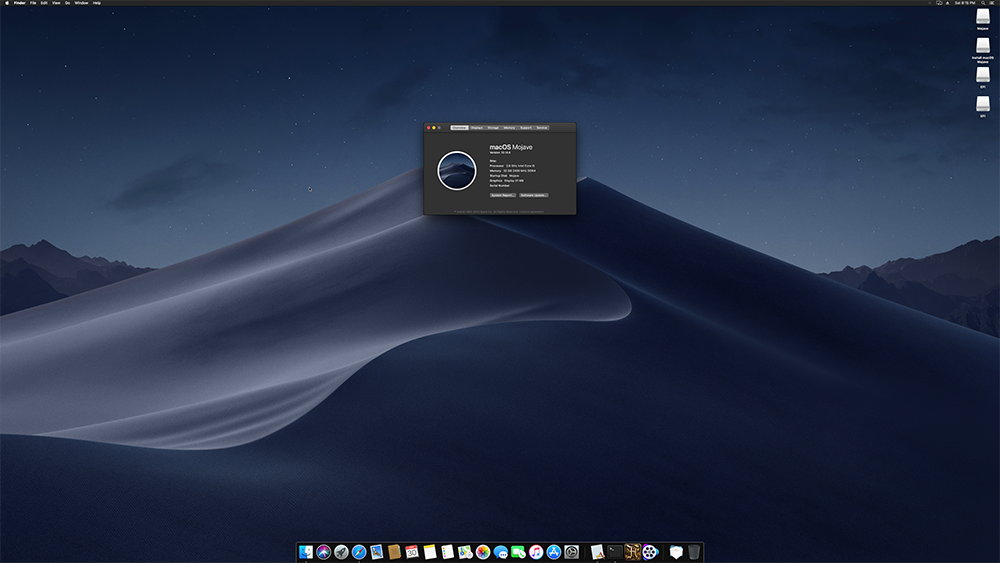This screenshot has width=1000, height=563.
Task: Select Install macOS Mojave drive icon
Action: click(x=983, y=47)
